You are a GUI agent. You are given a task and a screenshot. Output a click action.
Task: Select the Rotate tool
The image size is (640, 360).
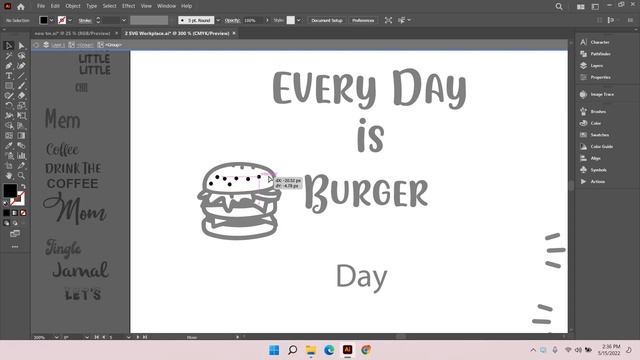point(9,106)
